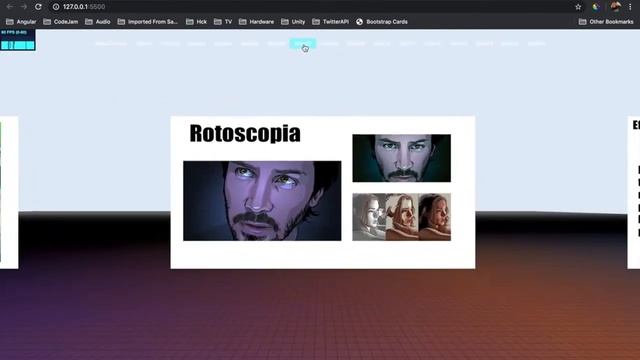This screenshot has height=360, width=640.
Task: Open the Angular bookmarks folder
Action: click(21, 22)
